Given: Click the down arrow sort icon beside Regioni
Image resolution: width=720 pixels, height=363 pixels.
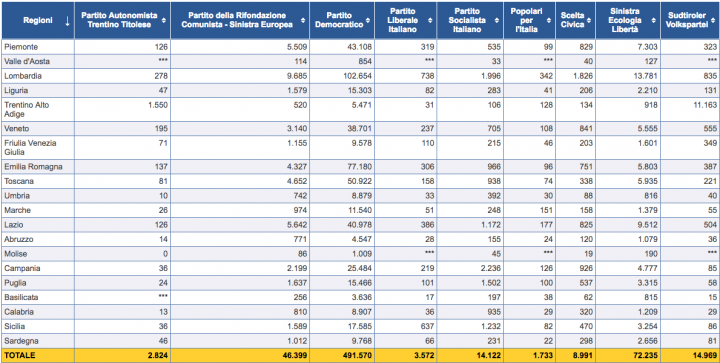Looking at the screenshot, I should 67,21.
